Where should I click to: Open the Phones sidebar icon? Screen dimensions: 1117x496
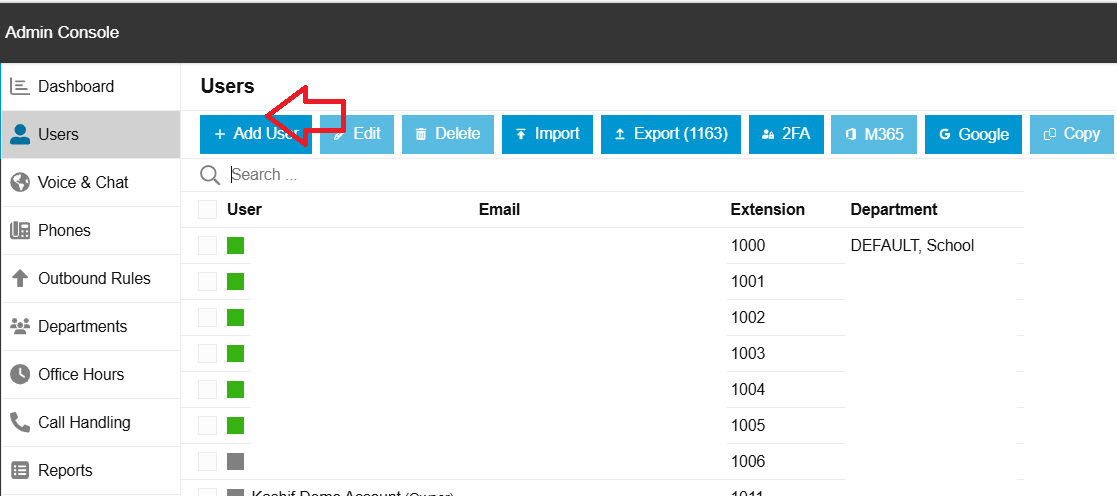tap(19, 230)
